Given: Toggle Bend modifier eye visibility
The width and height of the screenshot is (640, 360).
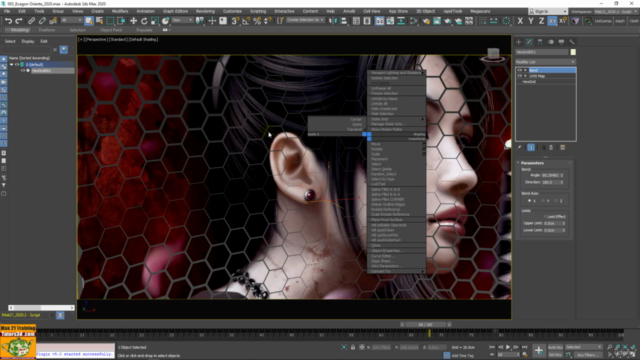Looking at the screenshot, I should point(520,70).
